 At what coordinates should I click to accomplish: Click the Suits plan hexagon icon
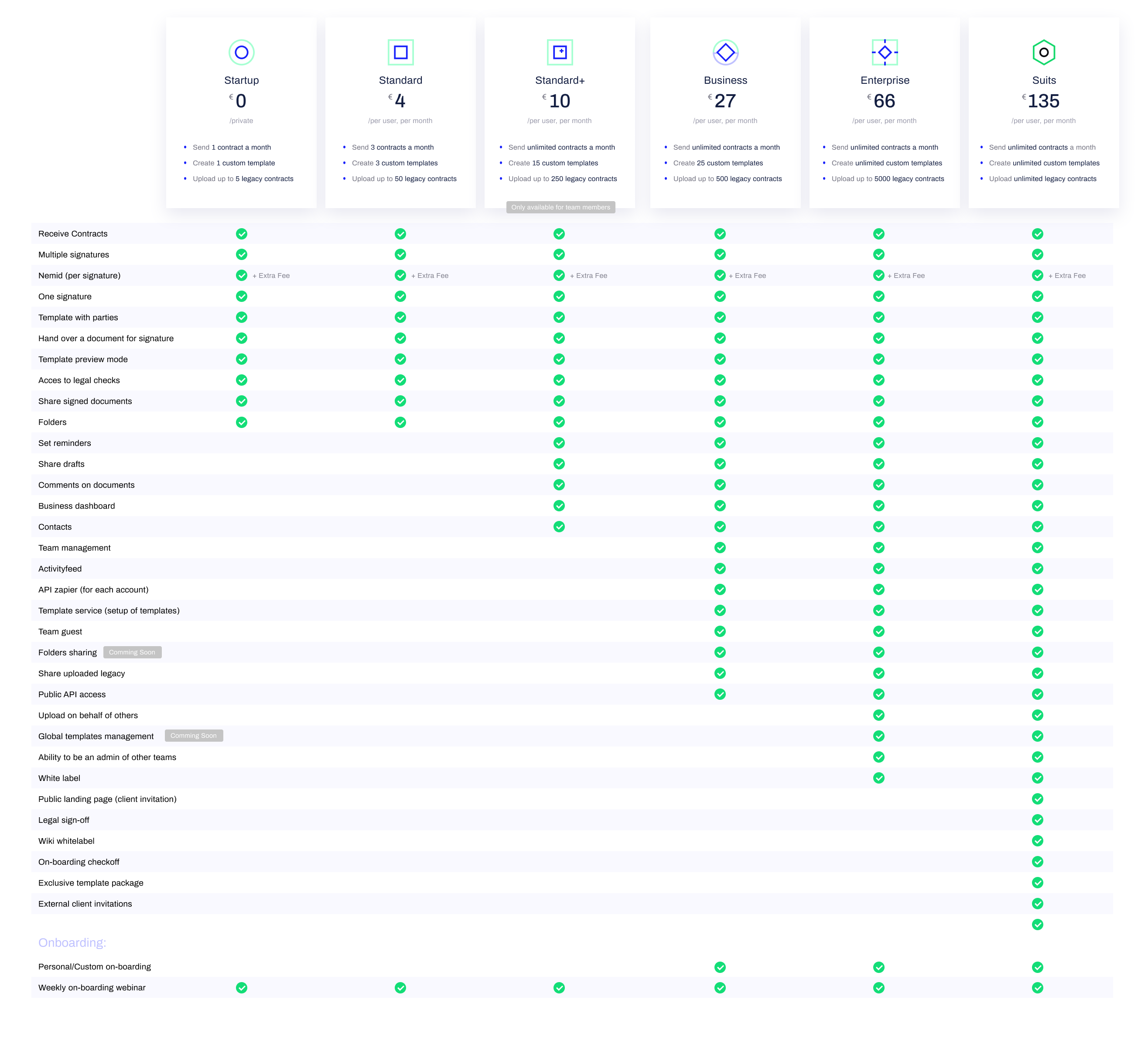pyautogui.click(x=1044, y=52)
